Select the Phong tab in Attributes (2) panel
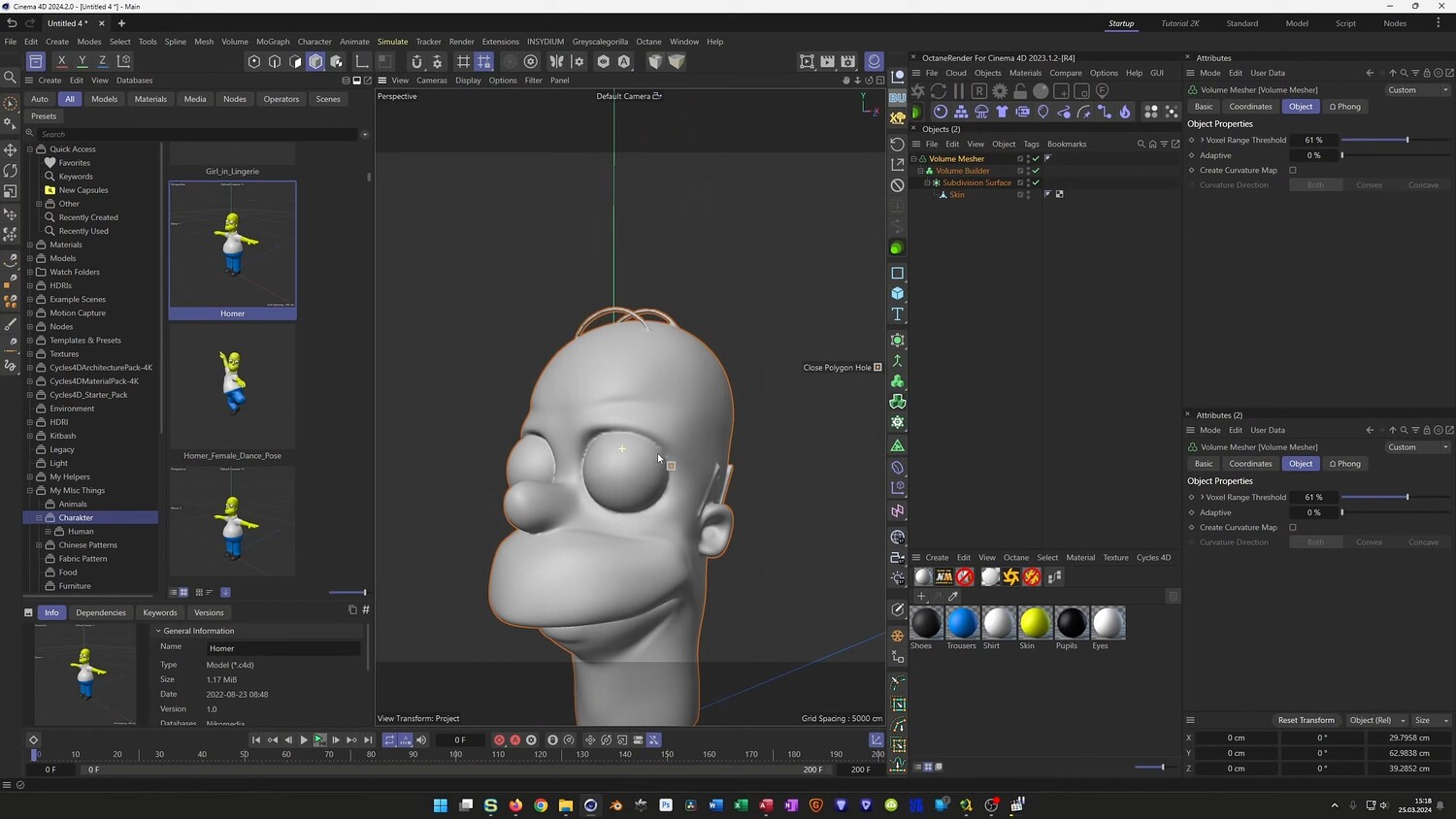The width and height of the screenshot is (1456, 819). point(1345,464)
